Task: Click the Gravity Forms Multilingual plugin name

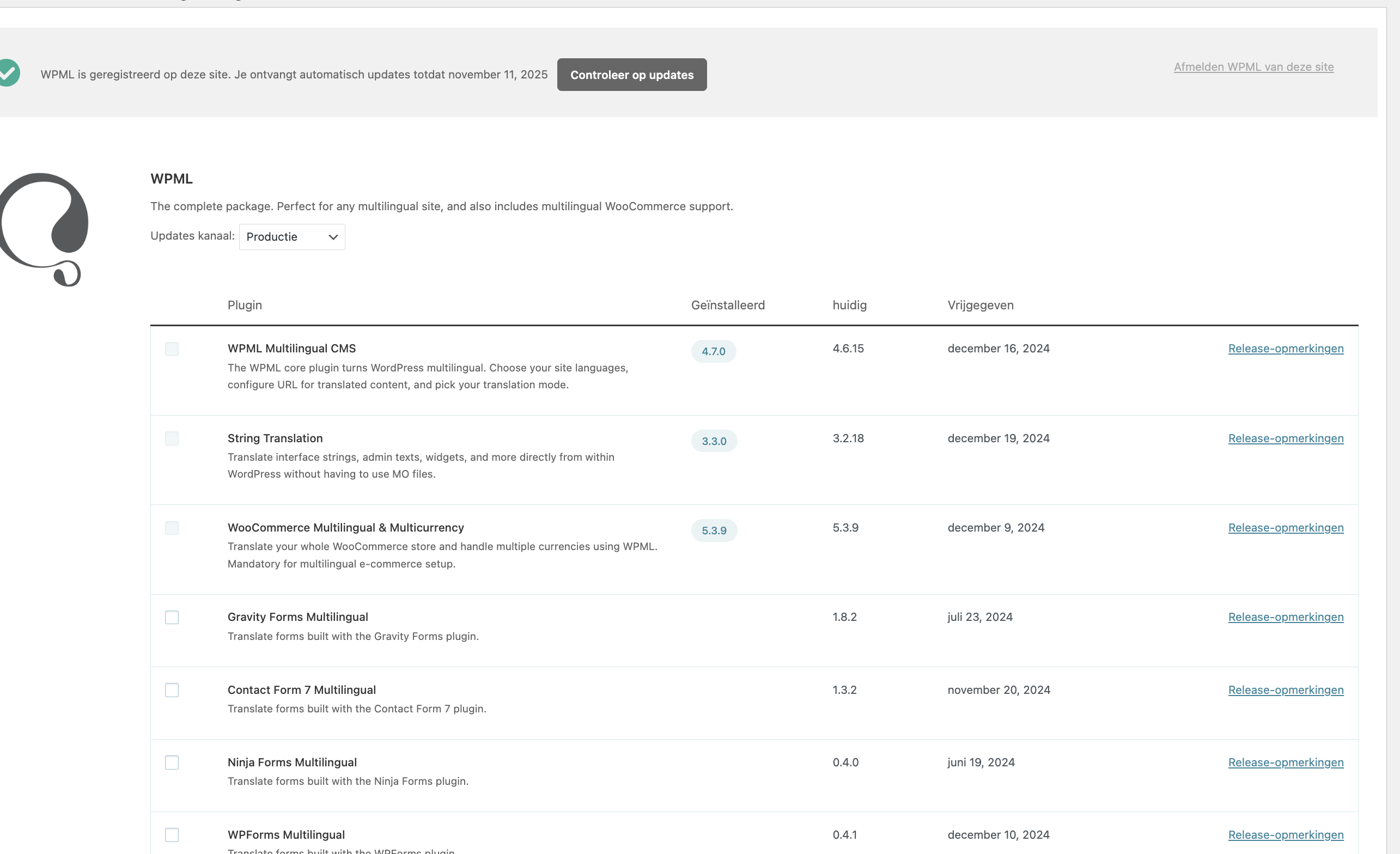Action: pos(298,617)
